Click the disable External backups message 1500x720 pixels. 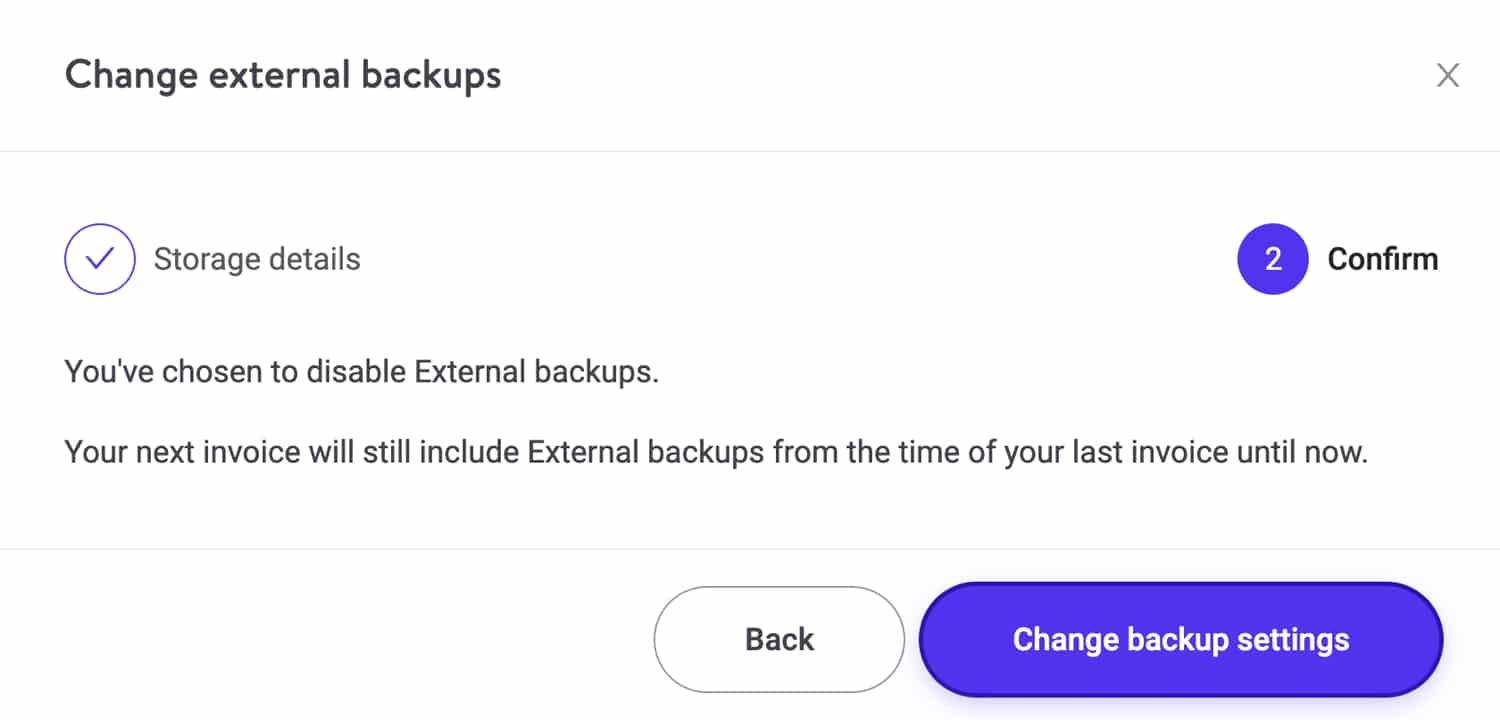(362, 372)
